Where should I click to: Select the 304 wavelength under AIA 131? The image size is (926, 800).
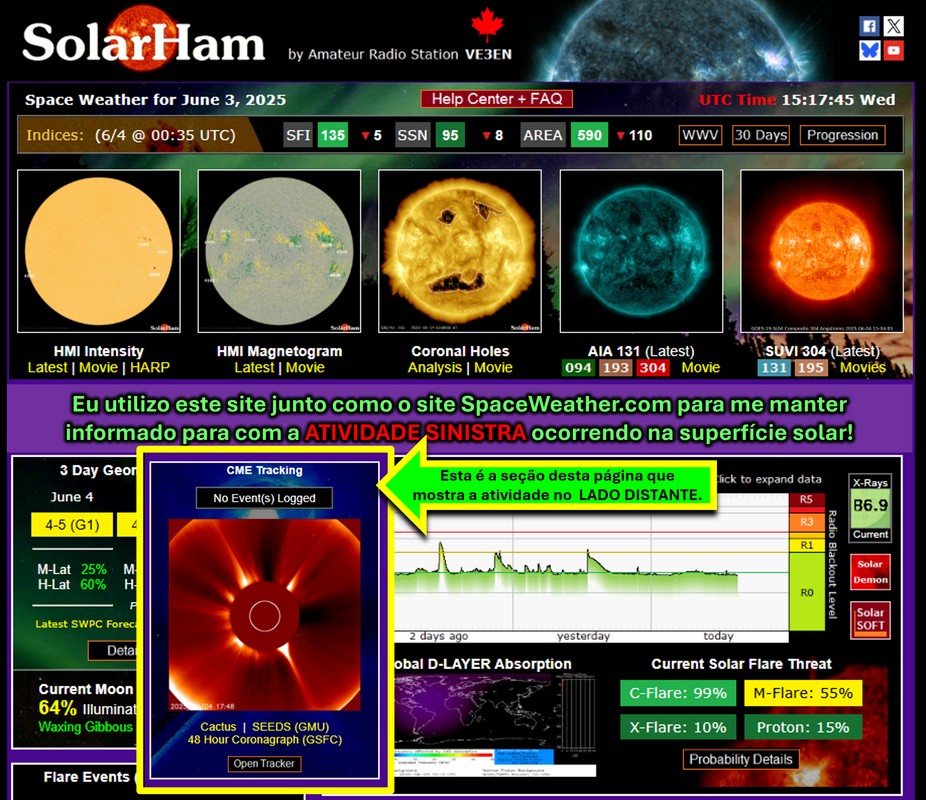pos(653,368)
